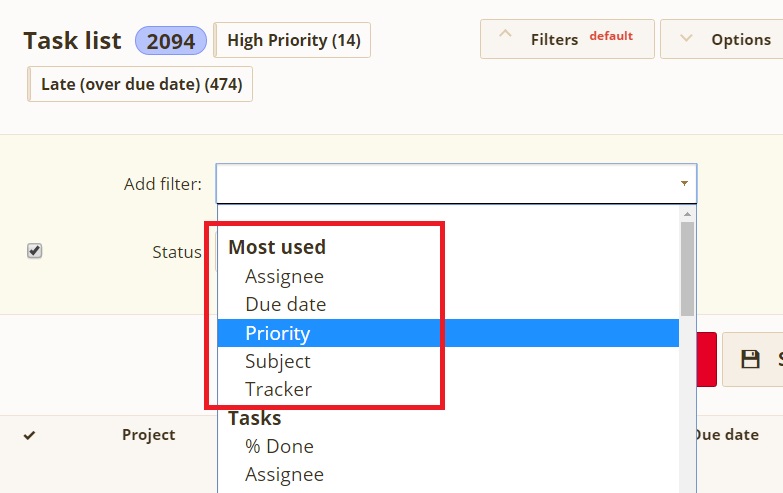
Task: Toggle the Status filter checkbox
Action: (35, 251)
